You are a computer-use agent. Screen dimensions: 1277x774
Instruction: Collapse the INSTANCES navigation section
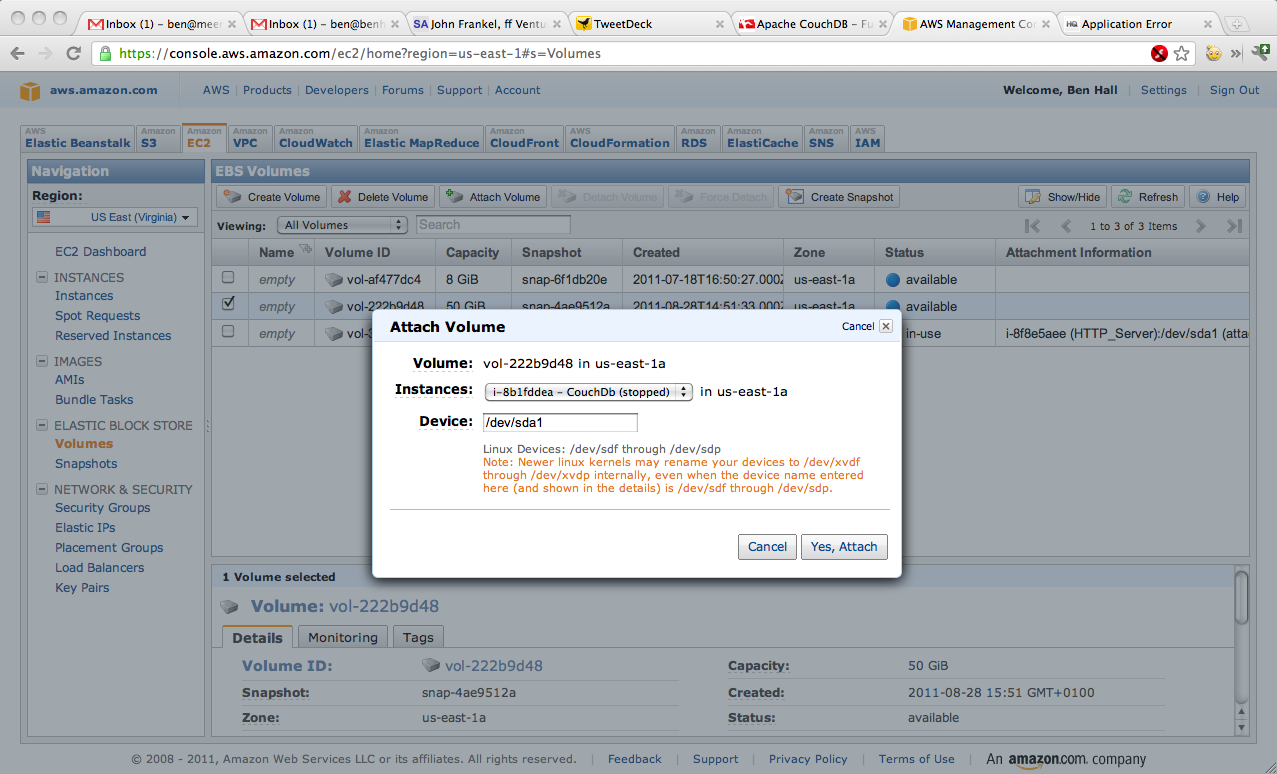pyautogui.click(x=43, y=278)
